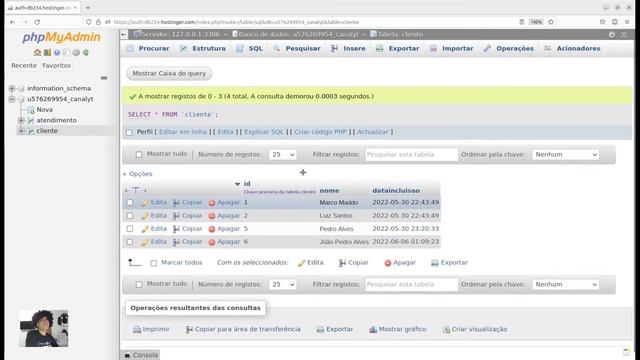Click the atendimento table icon

[x=31, y=120]
